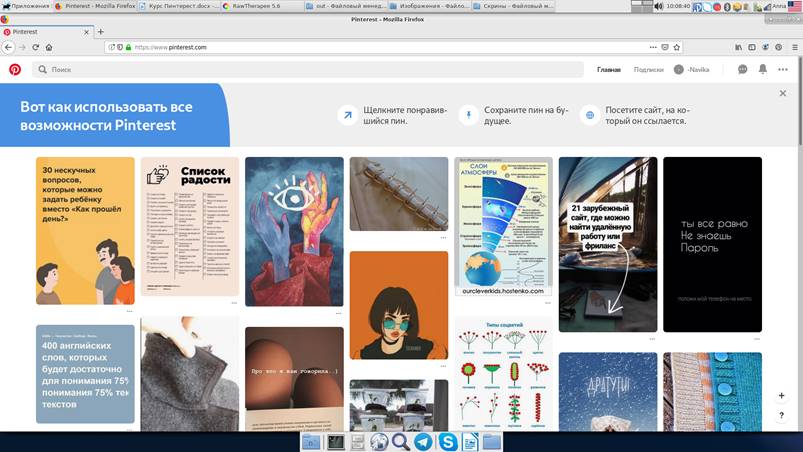Click the Firefox reload page button

coord(35,47)
